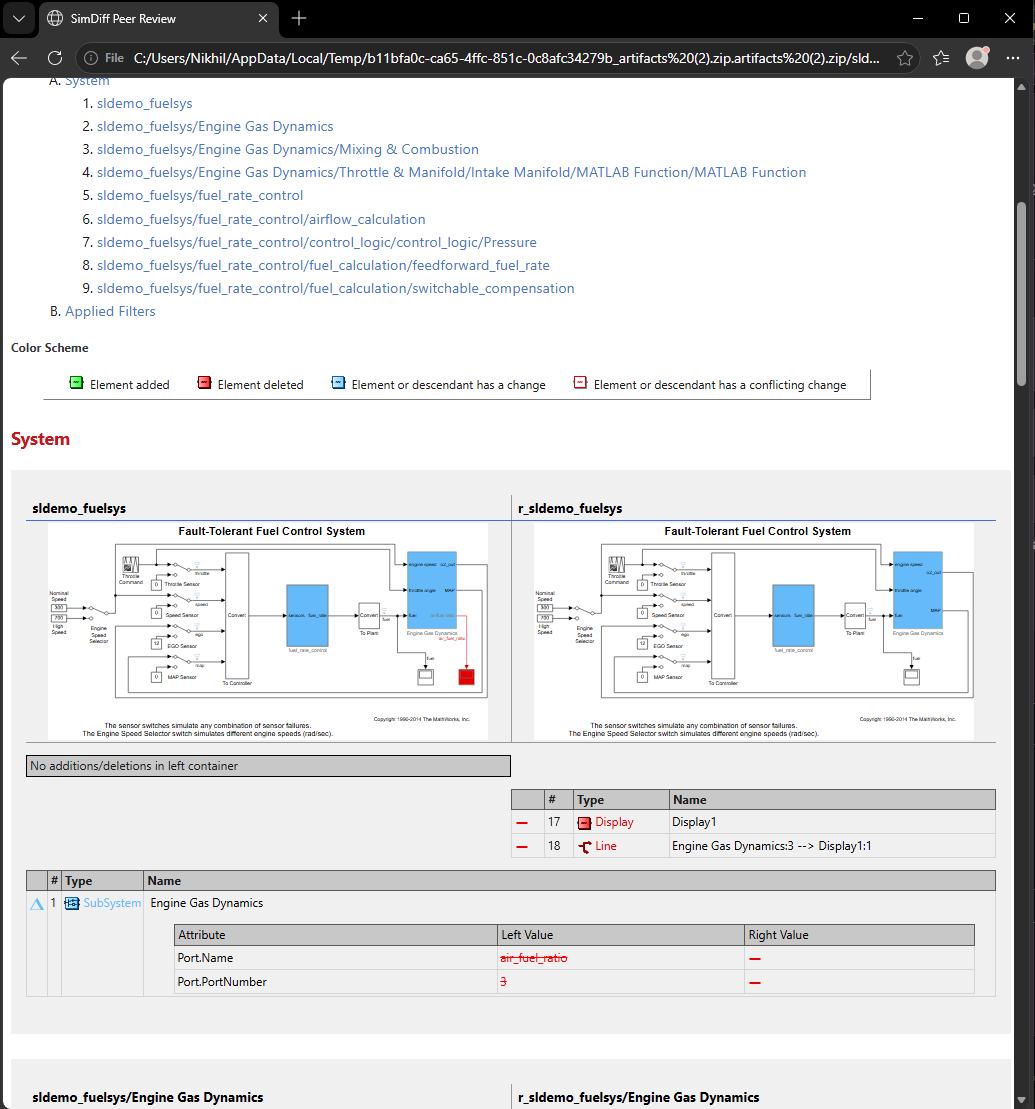Click the red Line type link
The image size is (1035, 1109).
(x=606, y=846)
